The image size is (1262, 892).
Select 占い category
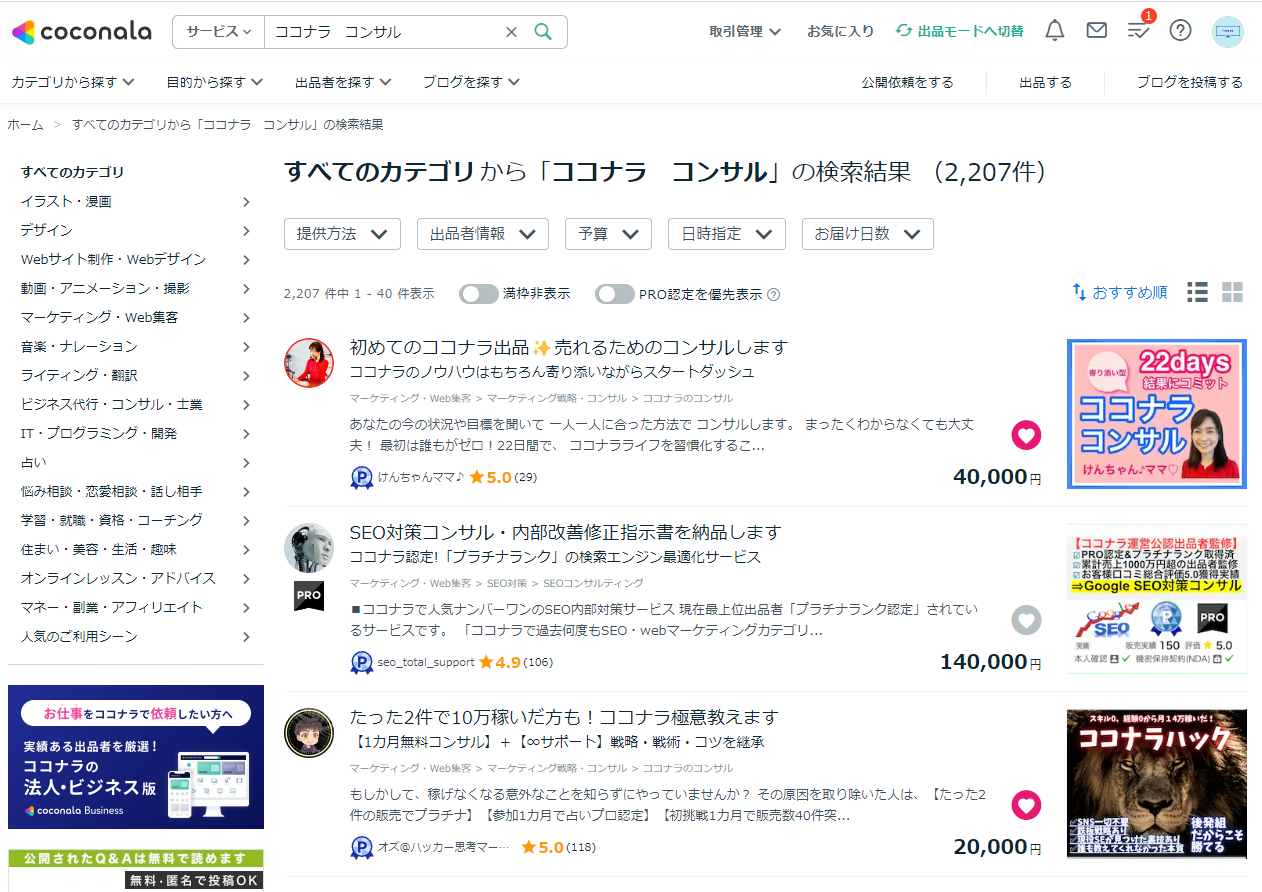(x=136, y=462)
